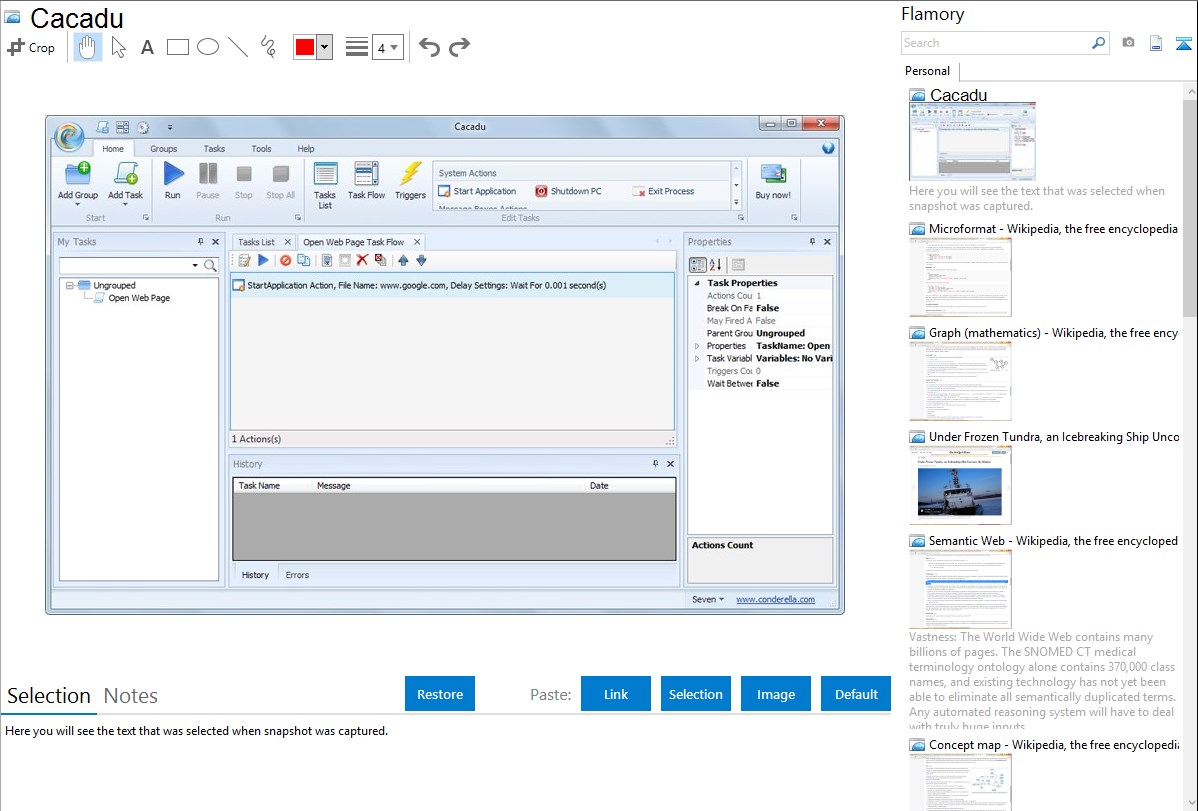Open the Seven theme dropdown
The image size is (1198, 811).
click(x=707, y=599)
